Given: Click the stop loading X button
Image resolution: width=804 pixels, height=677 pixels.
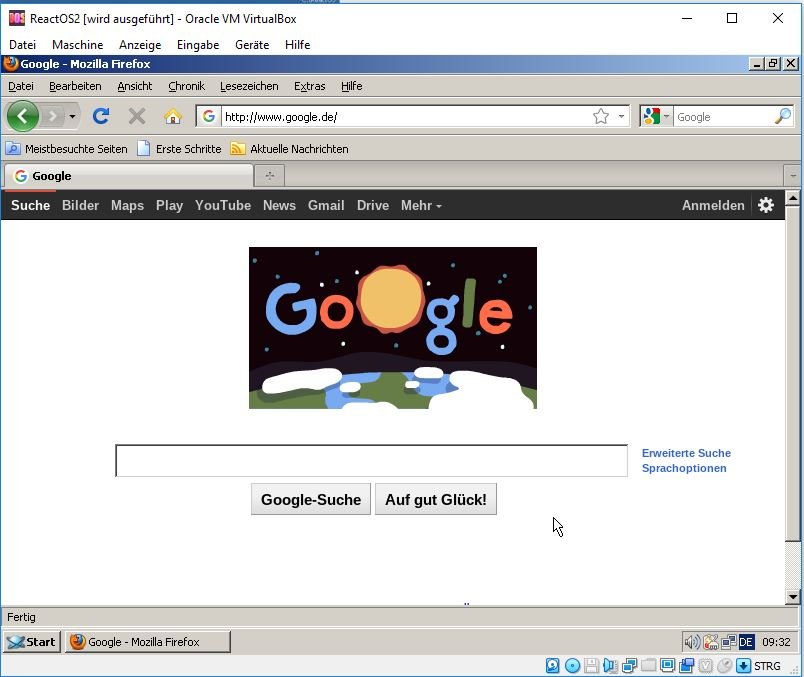Looking at the screenshot, I should pos(136,116).
